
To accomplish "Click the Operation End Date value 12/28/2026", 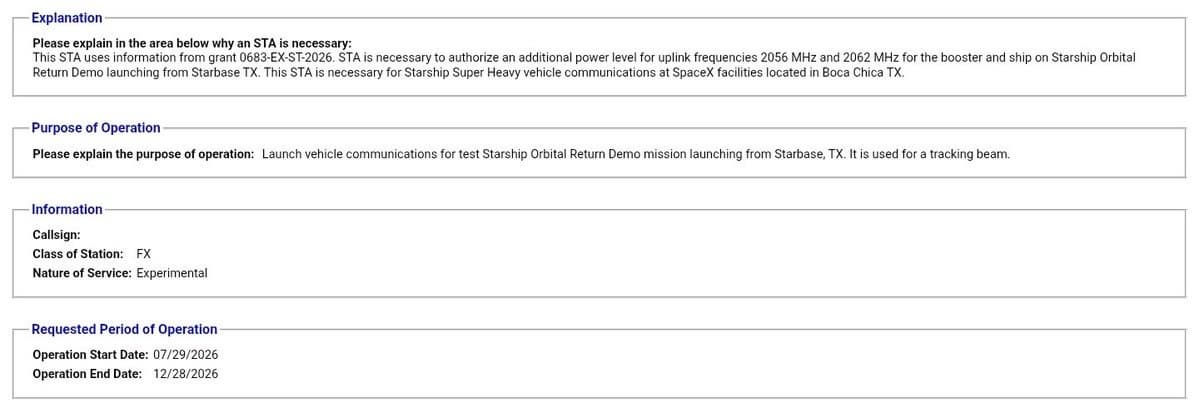I will pos(185,374).
